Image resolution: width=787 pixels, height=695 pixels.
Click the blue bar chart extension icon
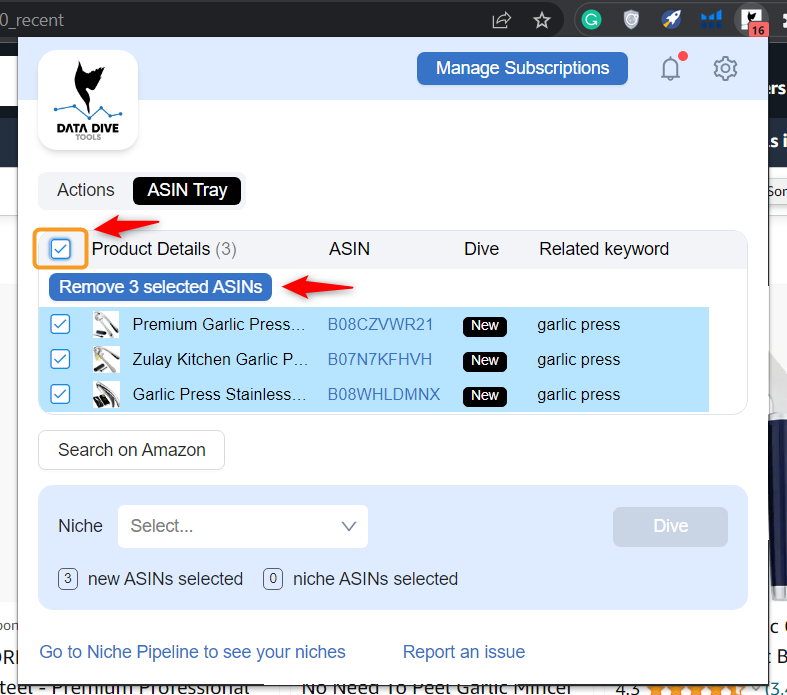(x=711, y=20)
